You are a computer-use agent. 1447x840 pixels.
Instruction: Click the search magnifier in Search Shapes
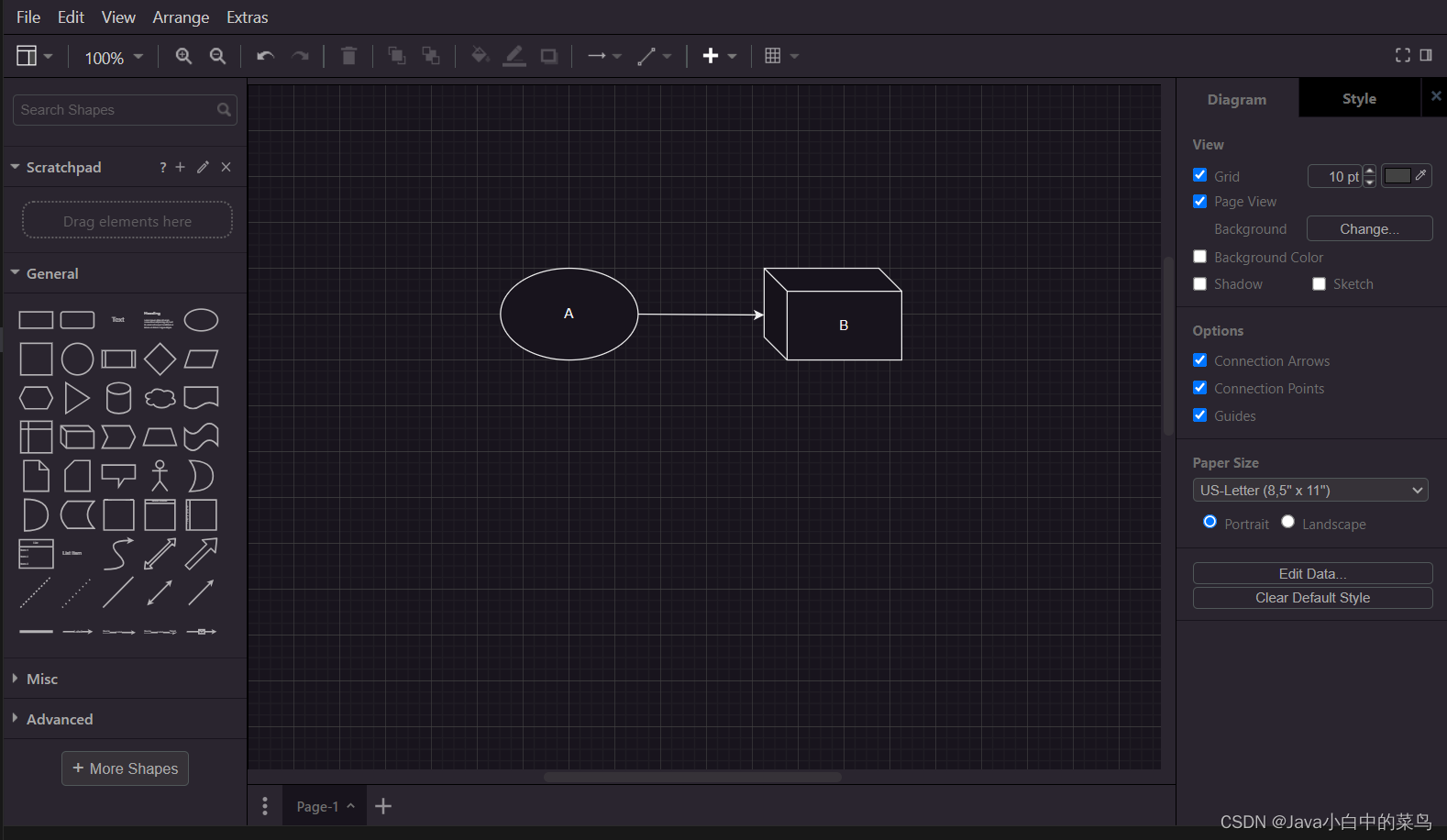click(x=224, y=109)
